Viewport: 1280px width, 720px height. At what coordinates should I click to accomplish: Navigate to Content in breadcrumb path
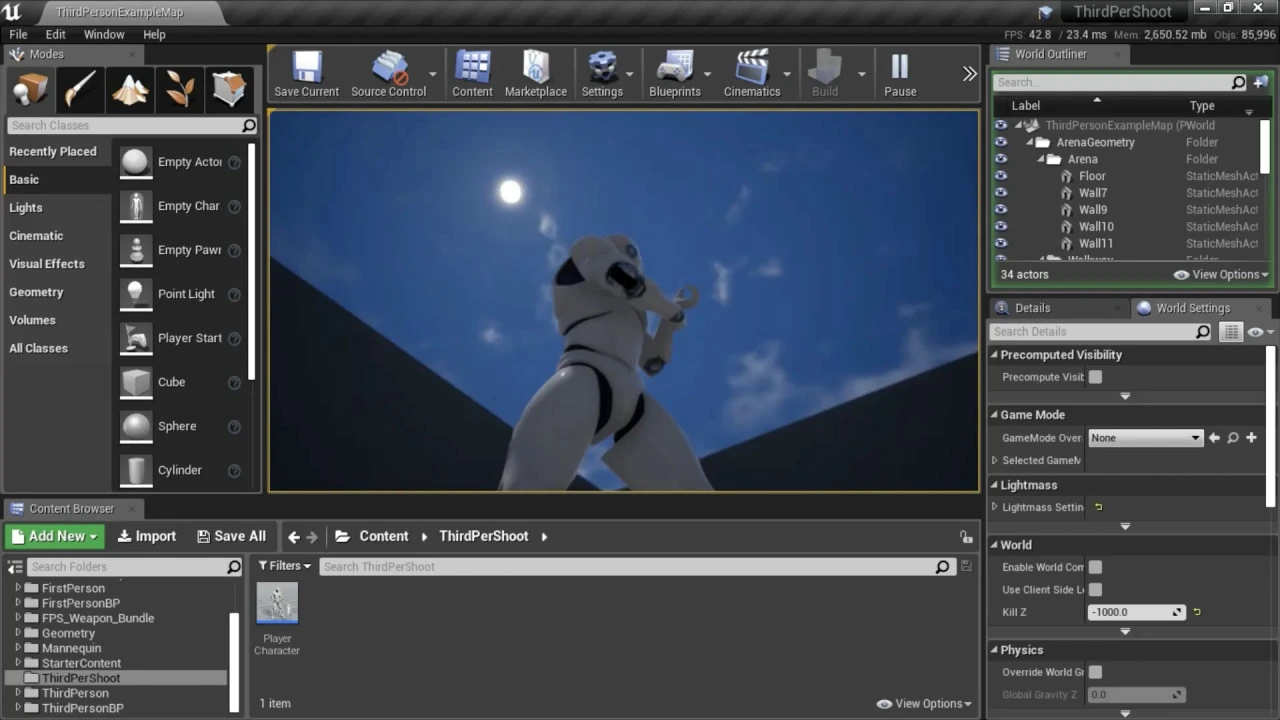tap(384, 536)
